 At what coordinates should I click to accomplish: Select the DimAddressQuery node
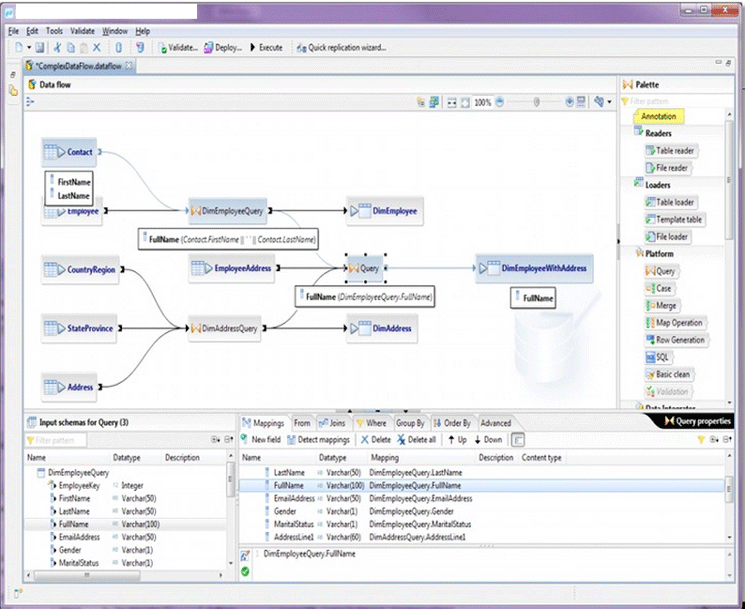click(225, 328)
